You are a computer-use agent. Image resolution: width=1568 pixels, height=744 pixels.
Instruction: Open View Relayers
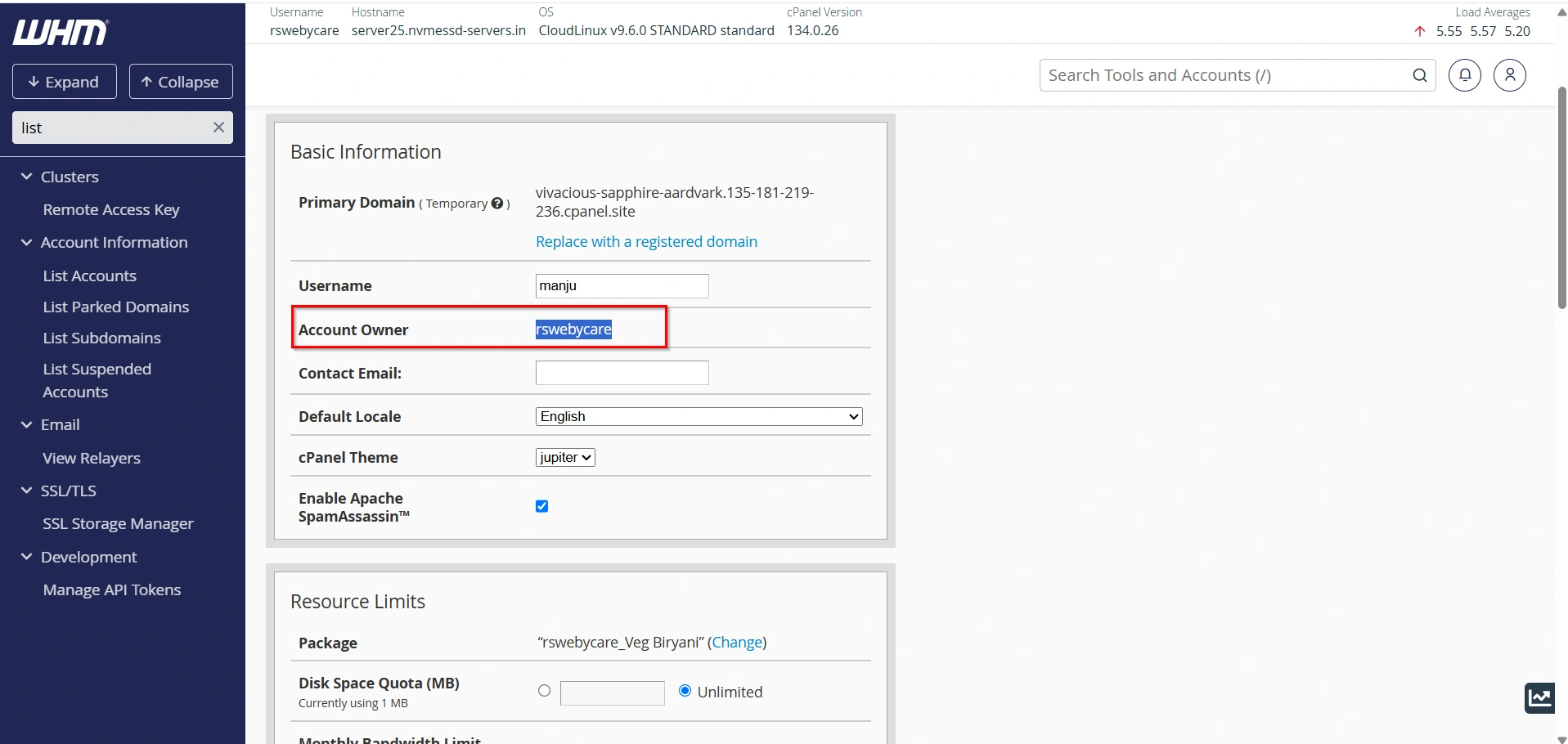pos(92,458)
